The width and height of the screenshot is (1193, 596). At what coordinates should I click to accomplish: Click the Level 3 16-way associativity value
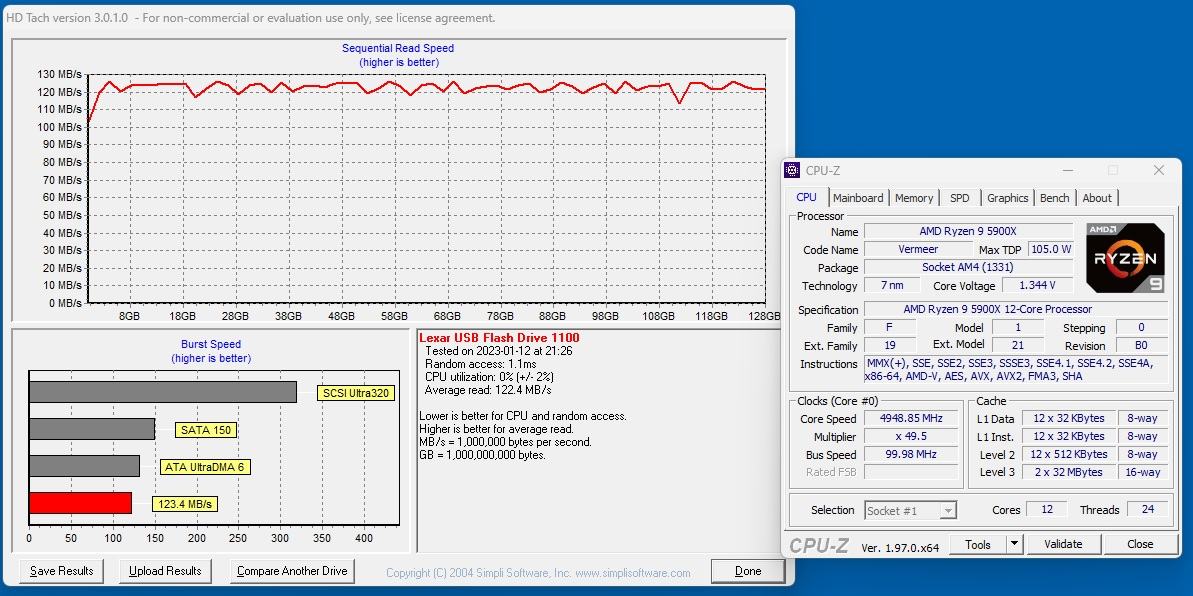click(1142, 472)
